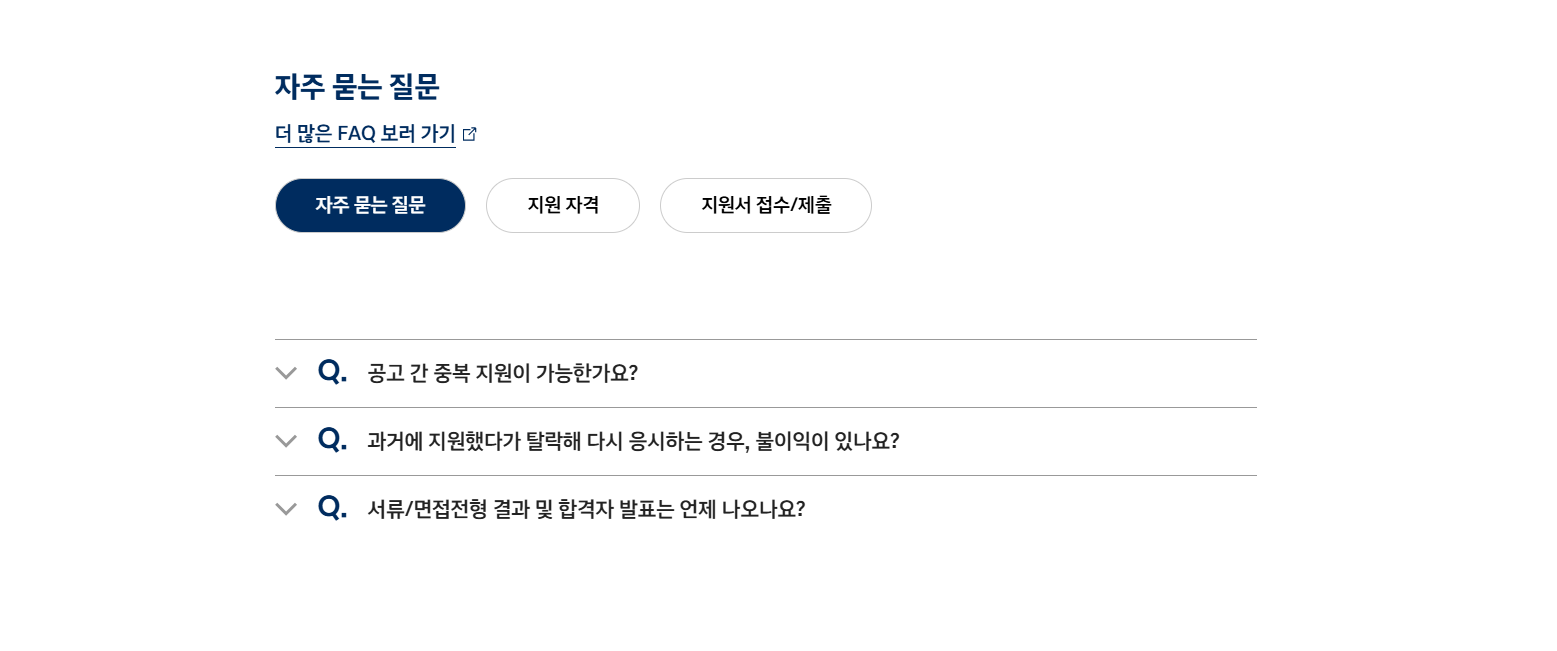
Task: Click the active '자주 묻는 질문' filter pill
Action: [x=370, y=205]
